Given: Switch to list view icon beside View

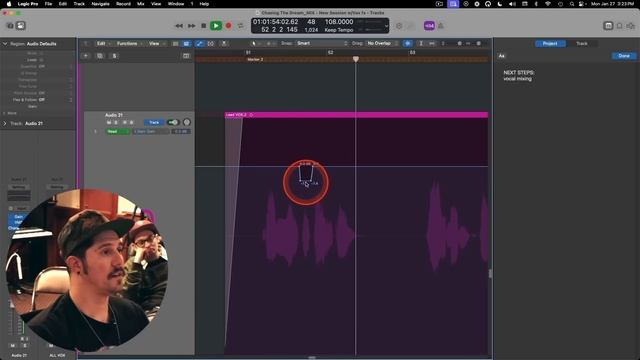Looking at the screenshot, I should point(176,43).
